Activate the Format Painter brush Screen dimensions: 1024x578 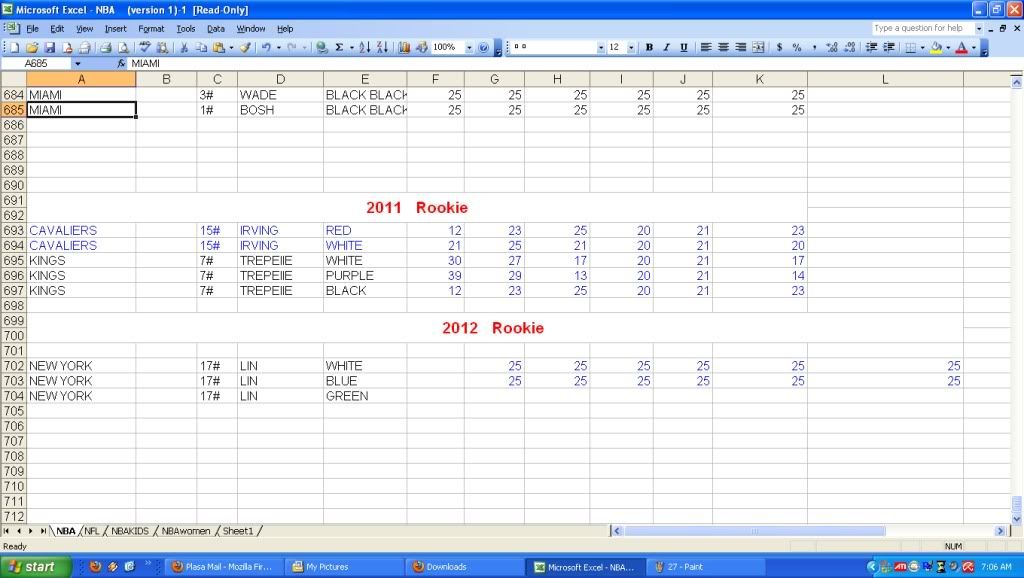click(246, 47)
